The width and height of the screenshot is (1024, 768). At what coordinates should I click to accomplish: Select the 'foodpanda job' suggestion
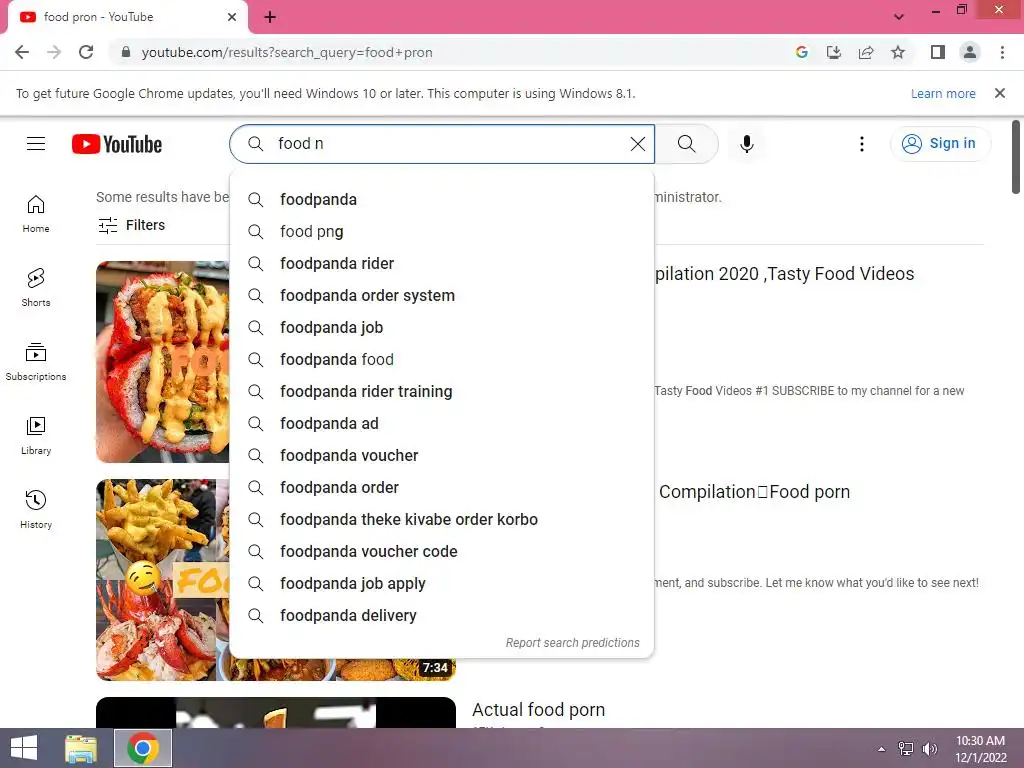coord(442,327)
